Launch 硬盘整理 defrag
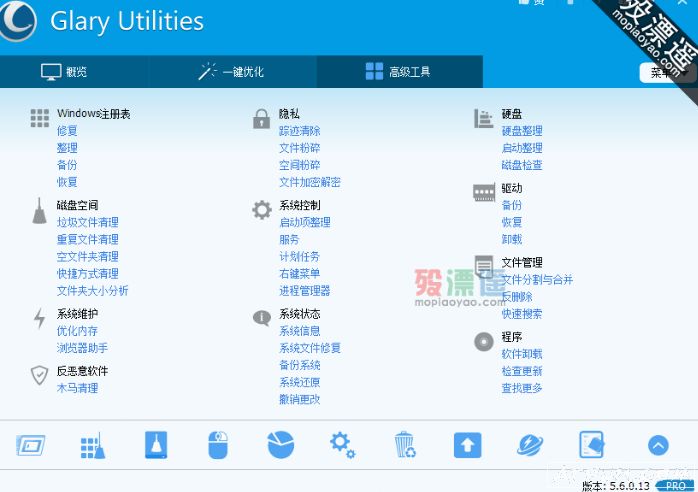Image resolution: width=698 pixels, height=492 pixels. click(x=522, y=131)
